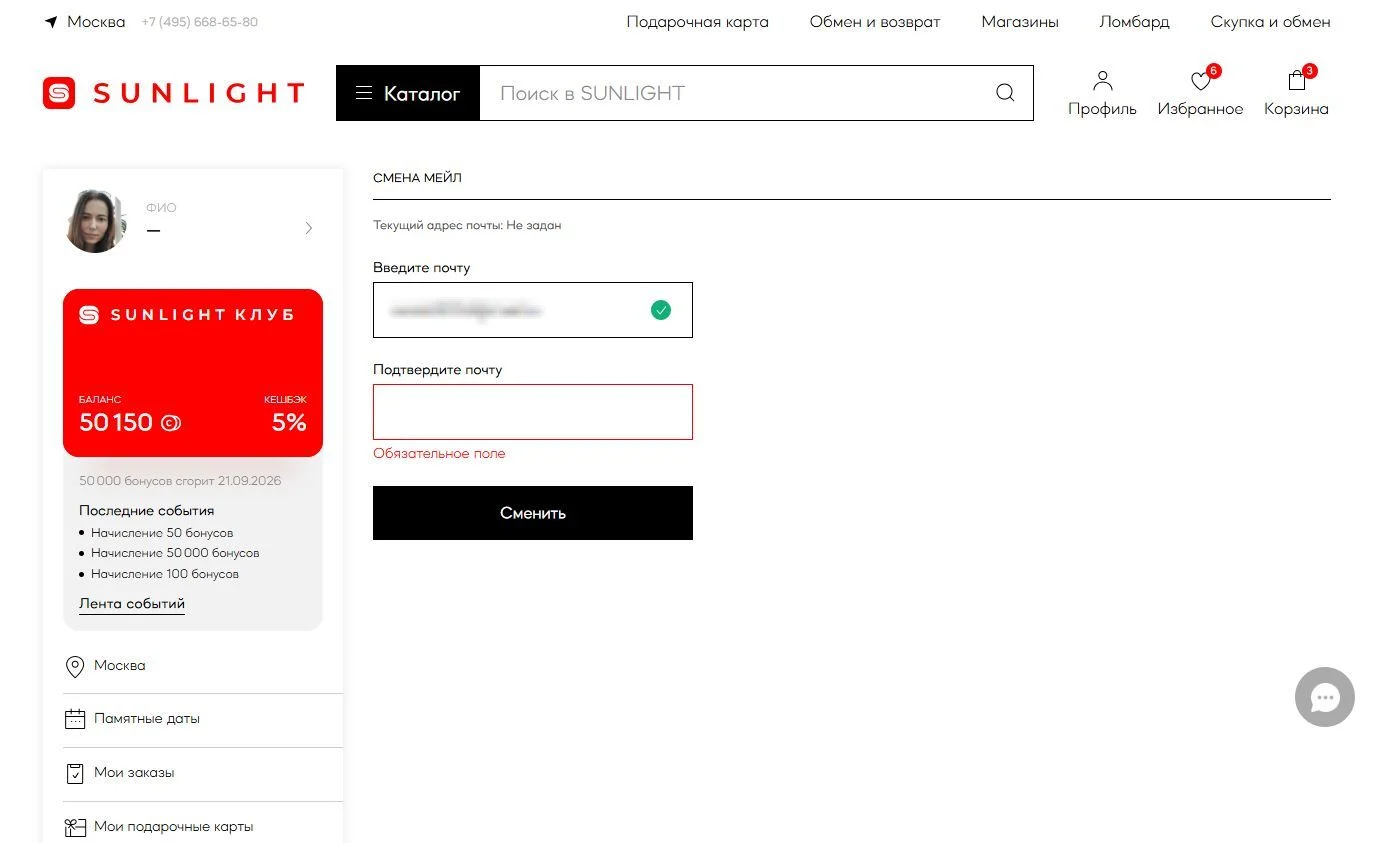
Task: Click the phone number +7 (495) 668-65-80
Action: tap(200, 22)
